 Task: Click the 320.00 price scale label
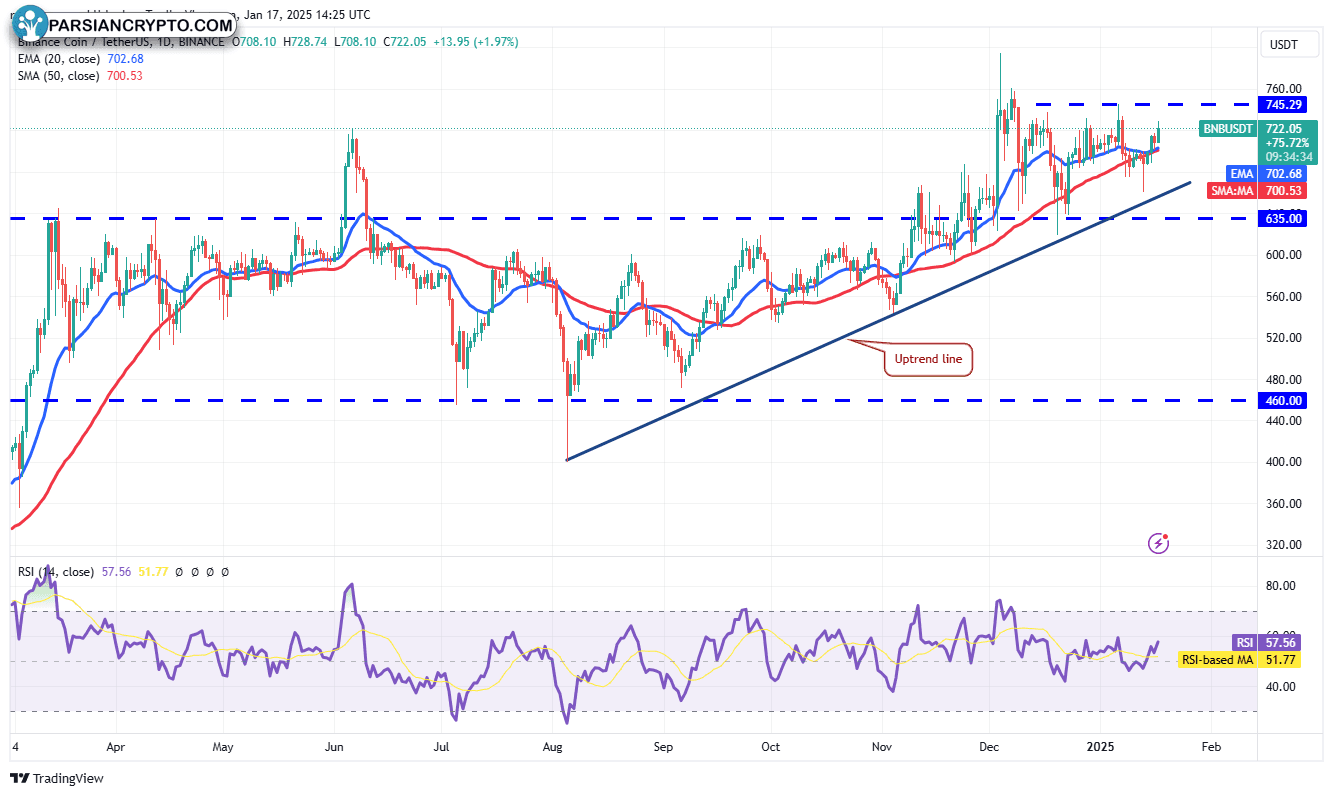coord(1283,544)
